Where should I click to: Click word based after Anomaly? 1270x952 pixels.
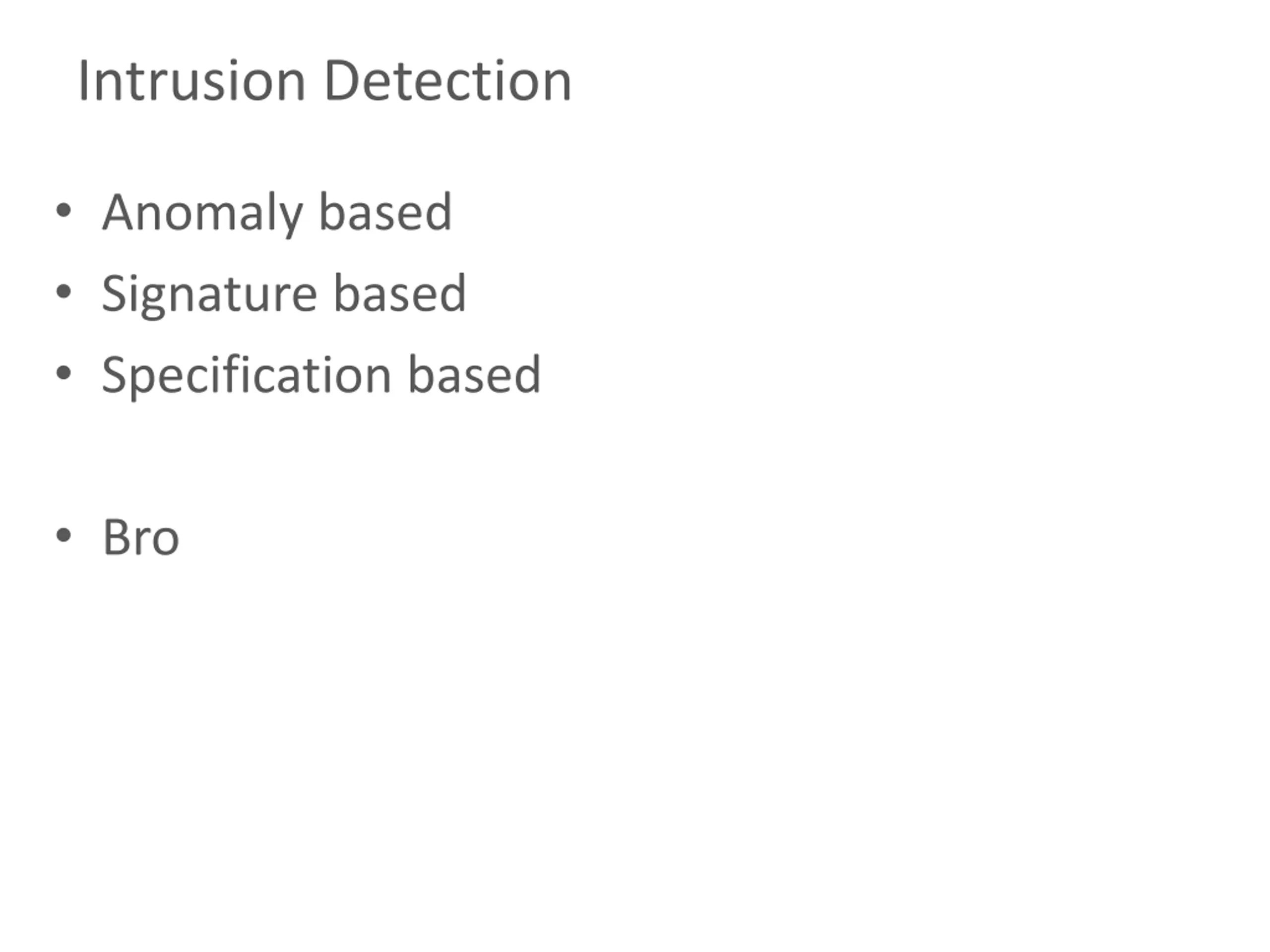point(386,211)
